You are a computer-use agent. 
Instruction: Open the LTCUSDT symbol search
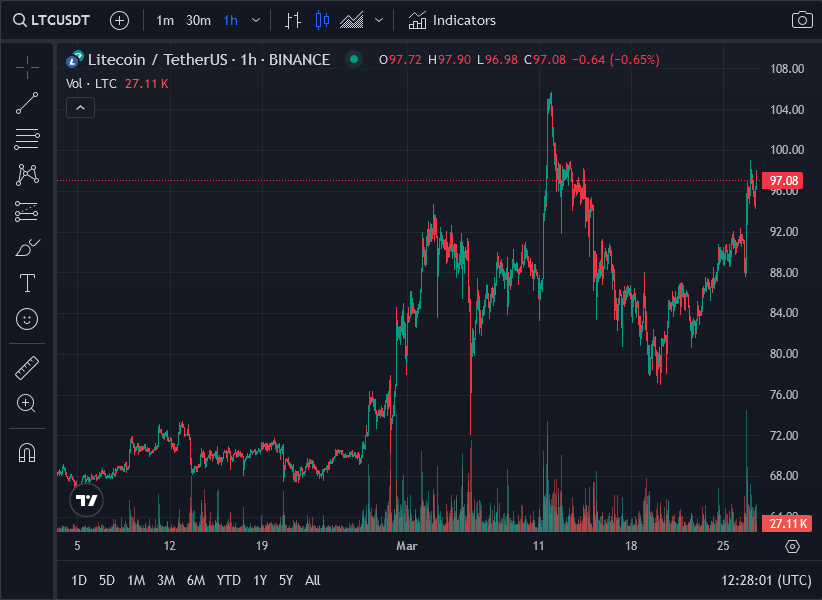pyautogui.click(x=51, y=20)
